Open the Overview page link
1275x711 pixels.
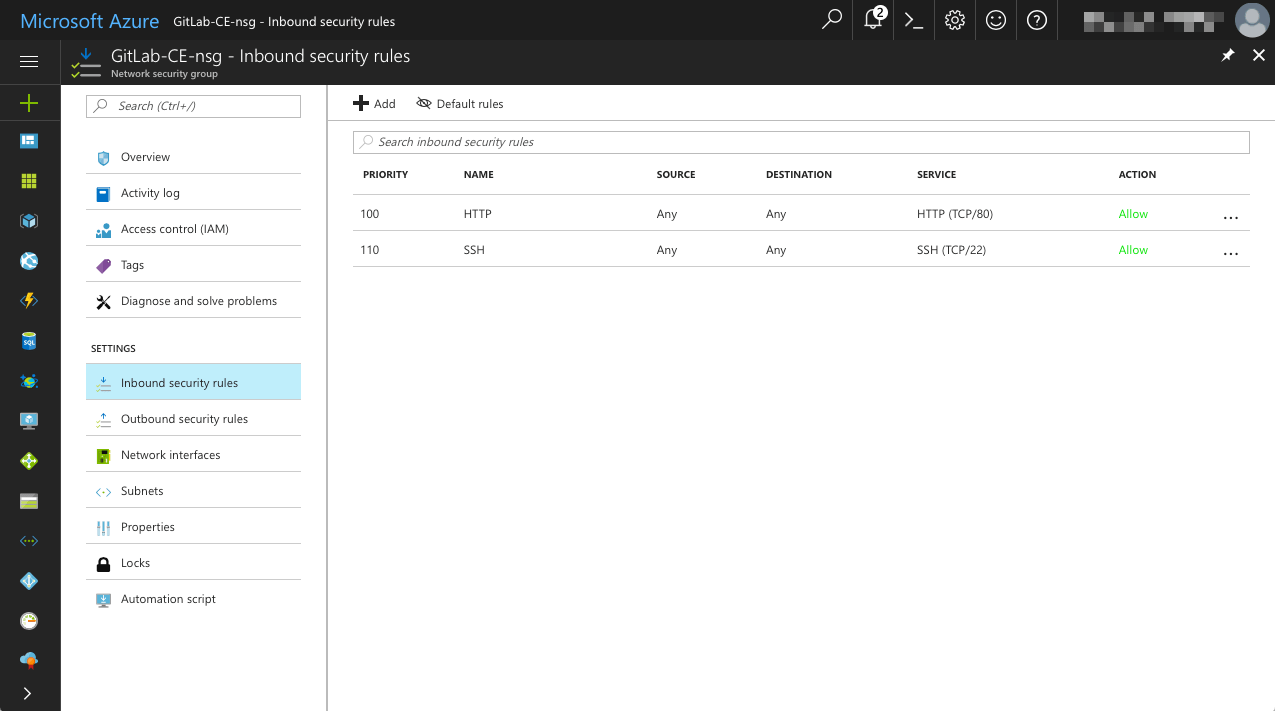tap(146, 156)
